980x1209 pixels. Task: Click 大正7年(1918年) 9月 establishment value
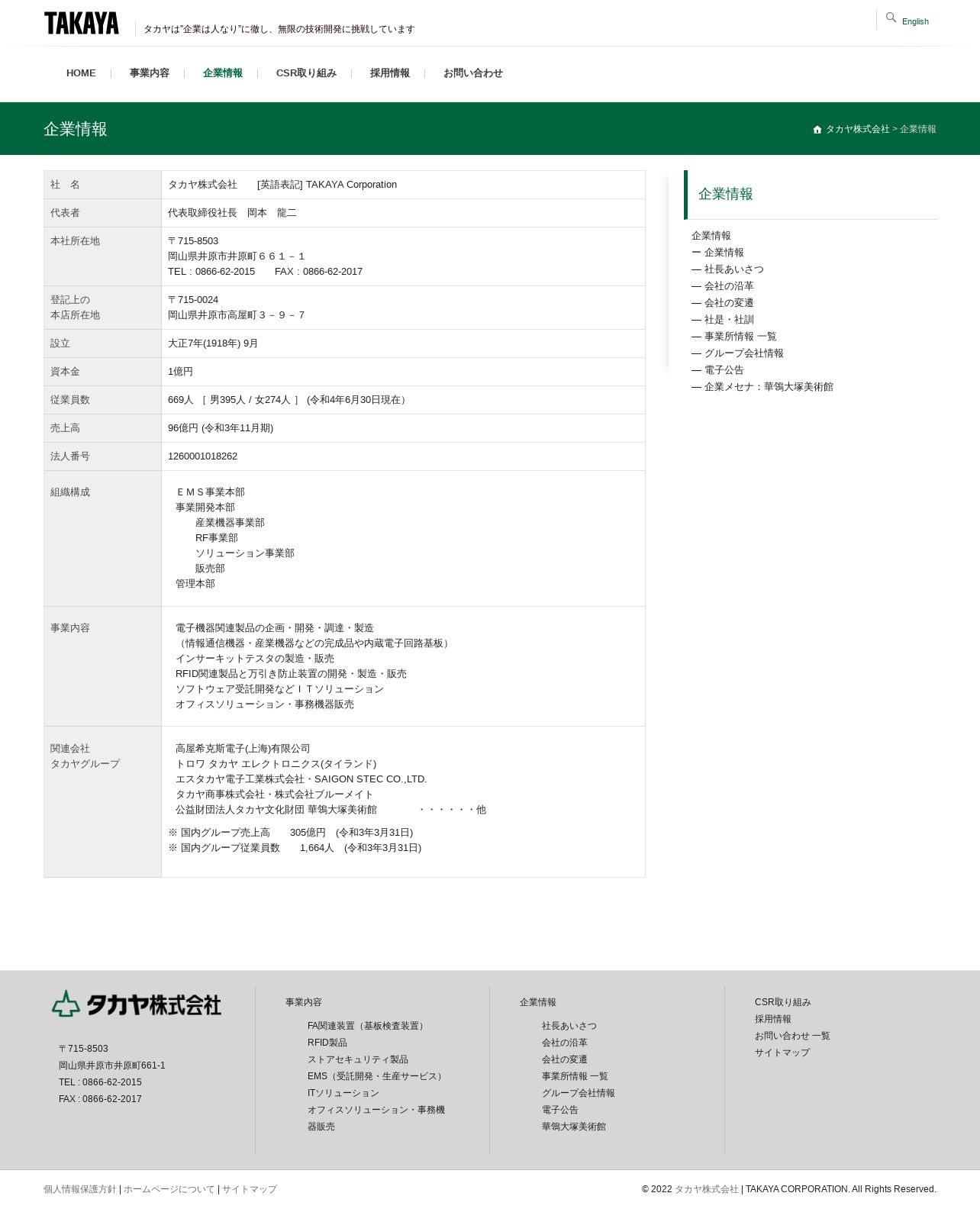point(213,343)
